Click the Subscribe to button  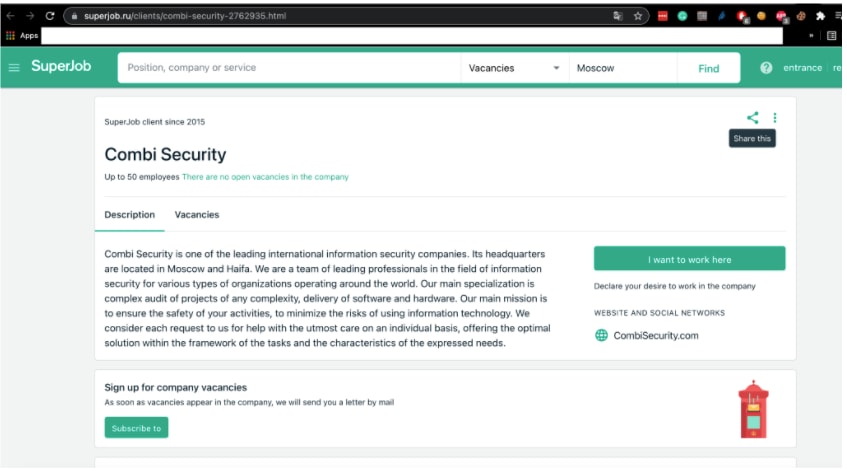pos(136,428)
